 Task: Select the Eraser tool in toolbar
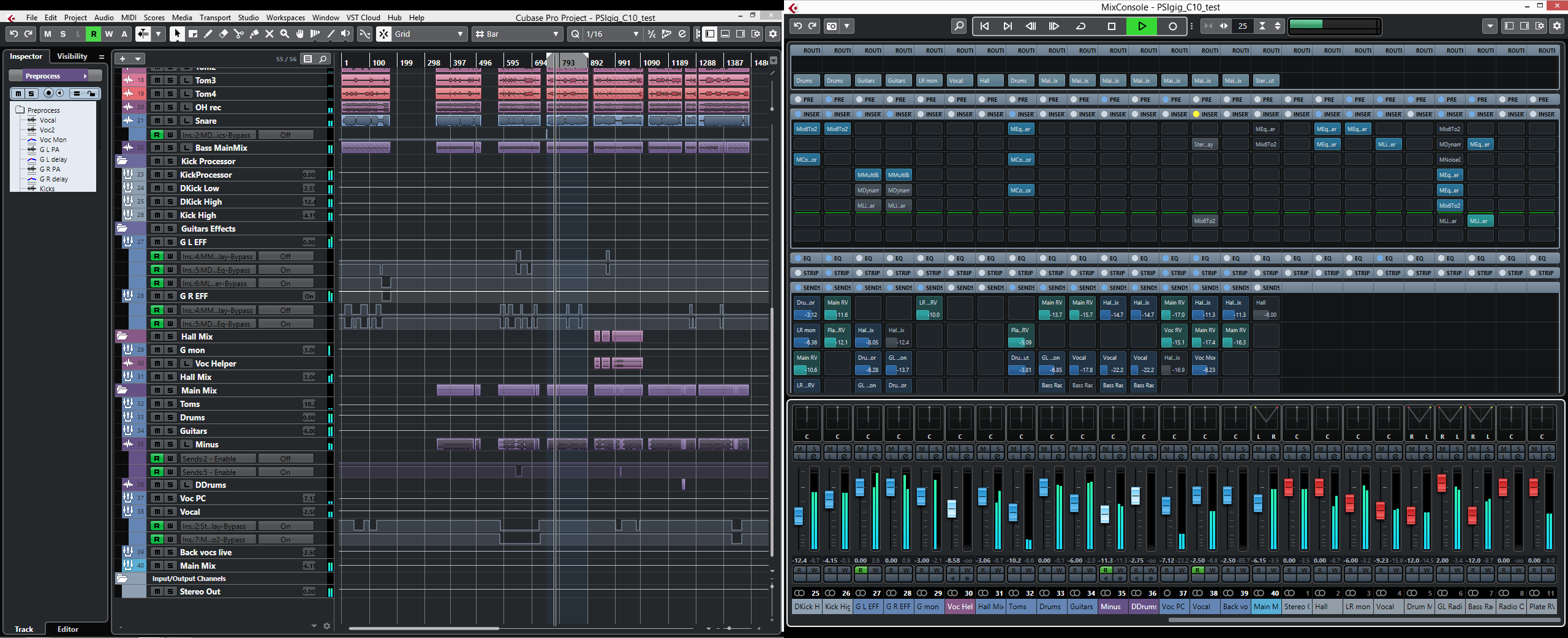point(224,34)
